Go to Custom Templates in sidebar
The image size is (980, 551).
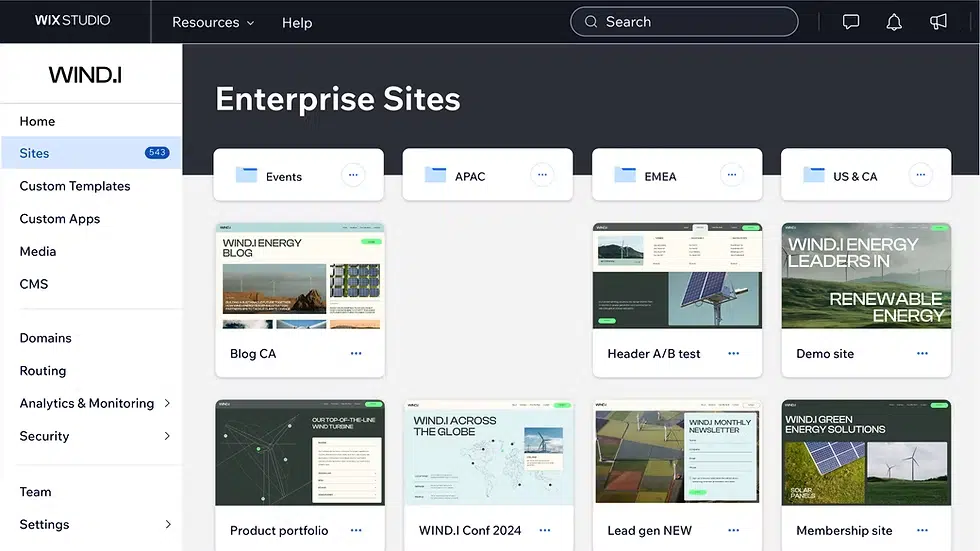coord(75,186)
